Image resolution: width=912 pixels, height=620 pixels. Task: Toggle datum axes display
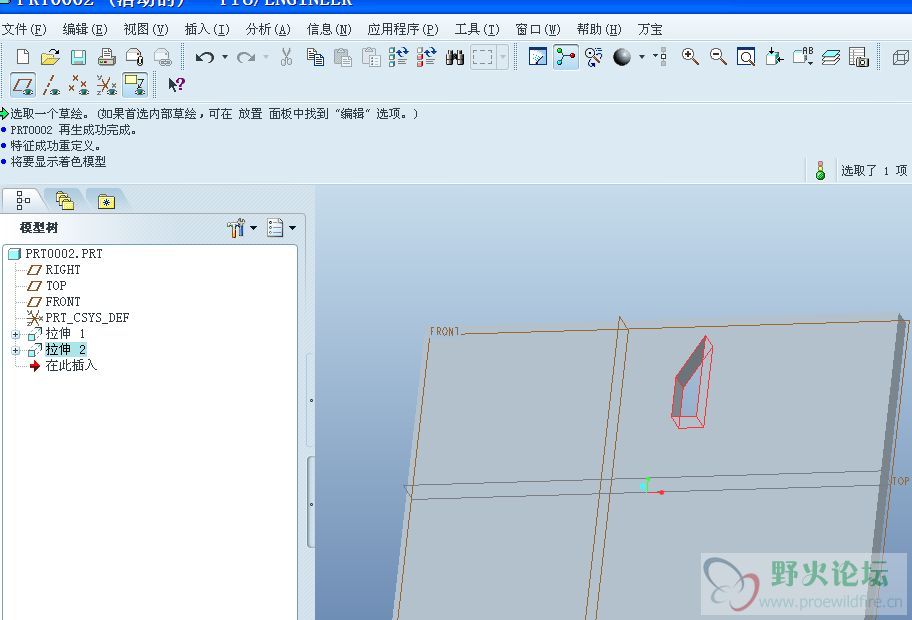pos(51,85)
